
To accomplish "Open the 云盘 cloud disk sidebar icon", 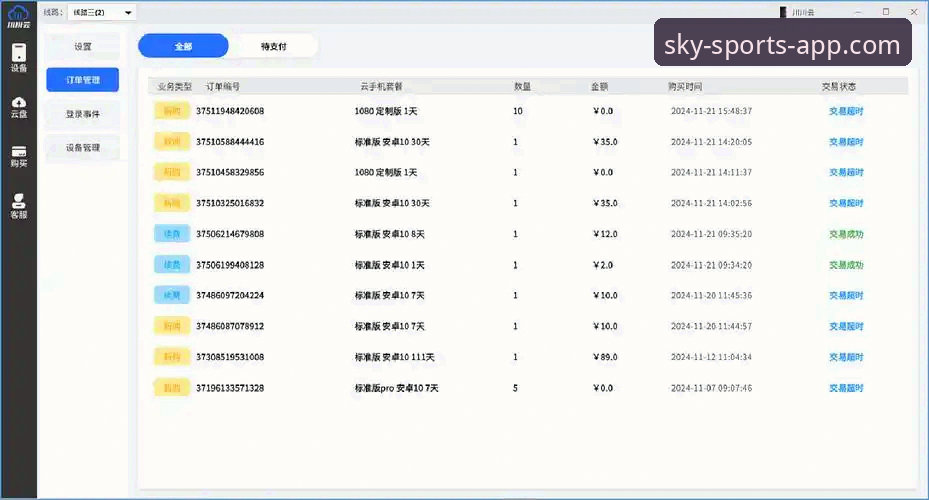I will tap(19, 106).
